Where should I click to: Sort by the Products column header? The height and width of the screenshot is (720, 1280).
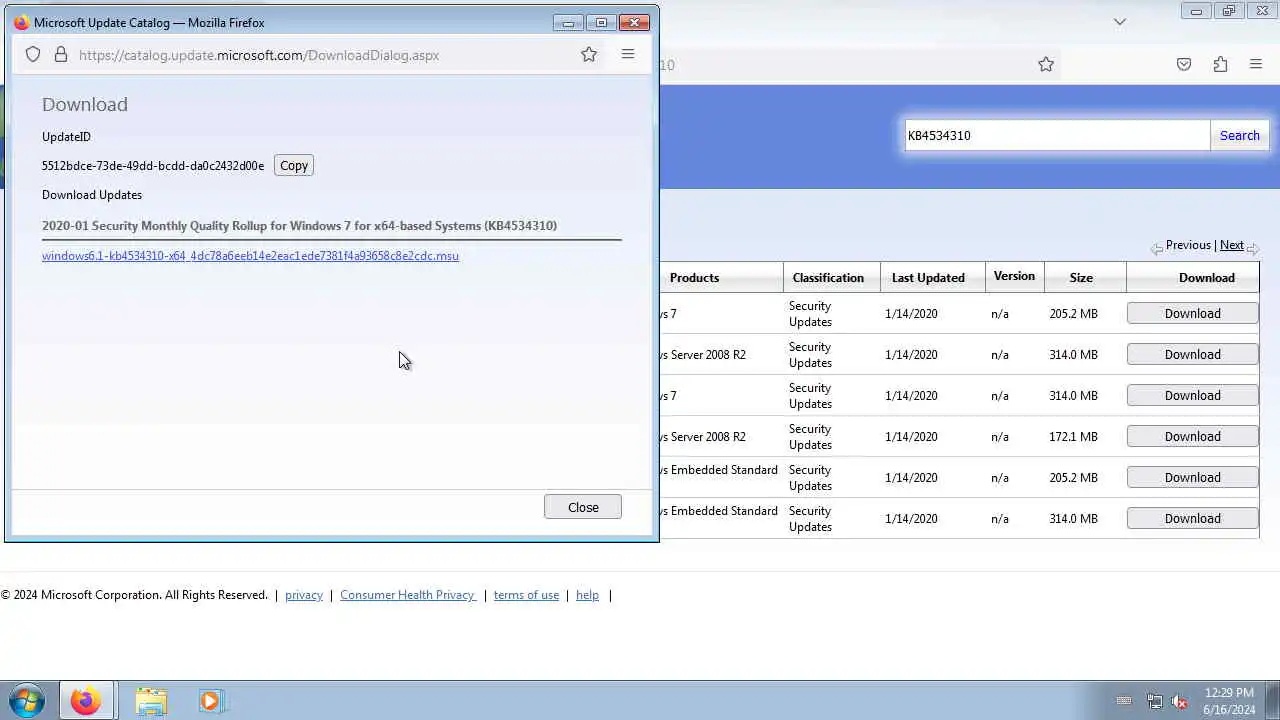(694, 278)
